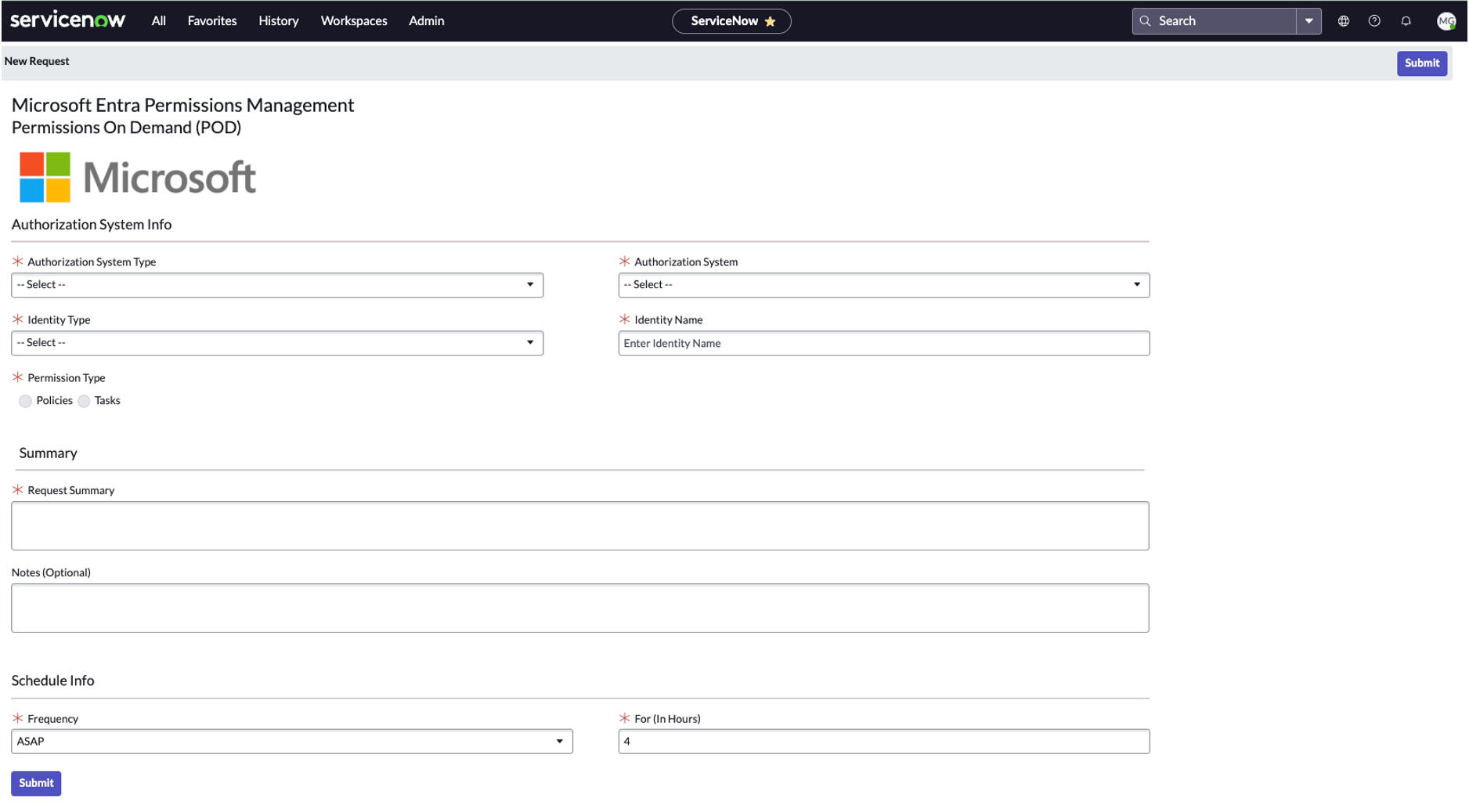Image resolution: width=1469 pixels, height=812 pixels.
Task: Expand the Authorization System Type dropdown
Action: point(276,285)
